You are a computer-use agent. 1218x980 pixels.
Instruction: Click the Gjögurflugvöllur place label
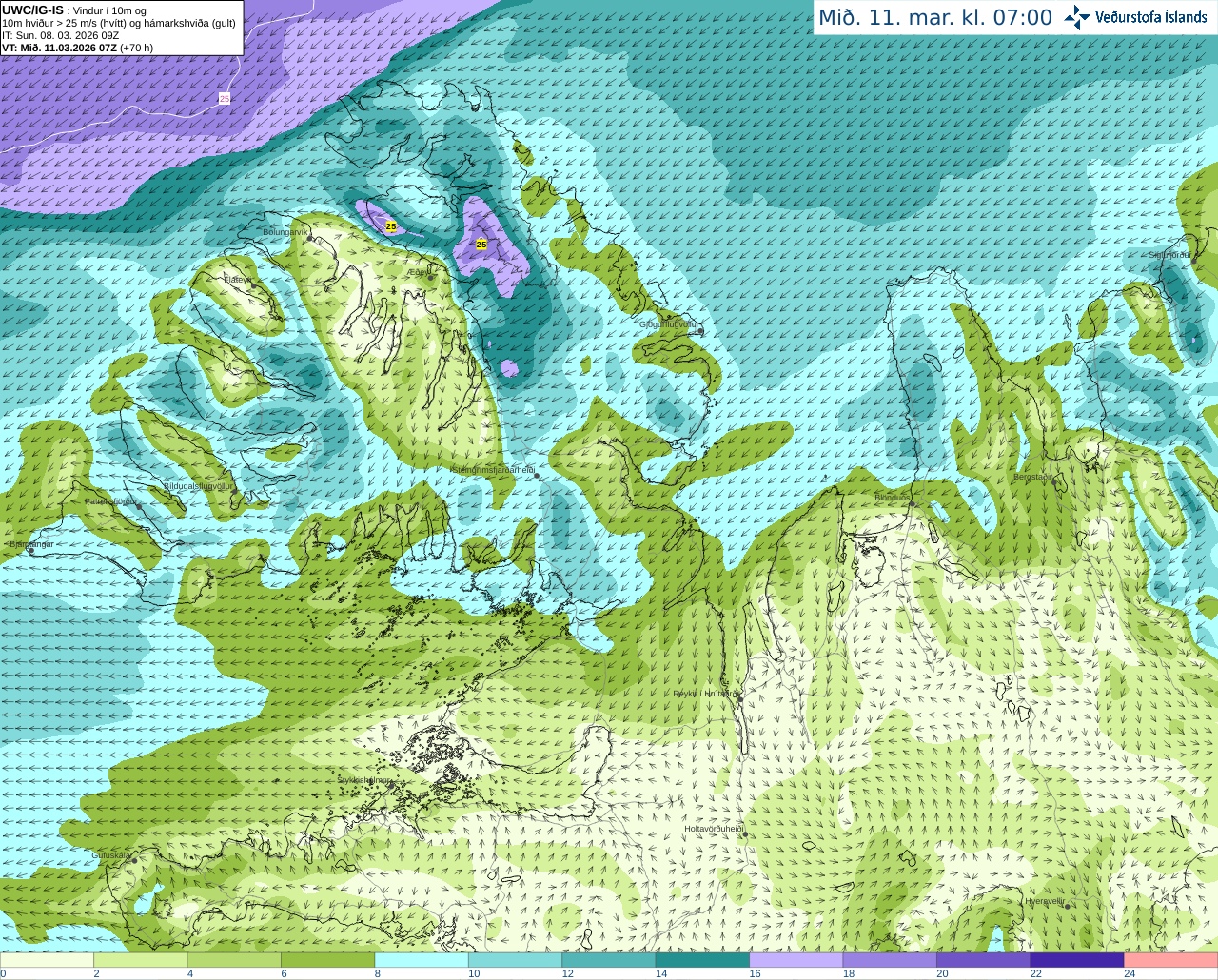(x=669, y=324)
